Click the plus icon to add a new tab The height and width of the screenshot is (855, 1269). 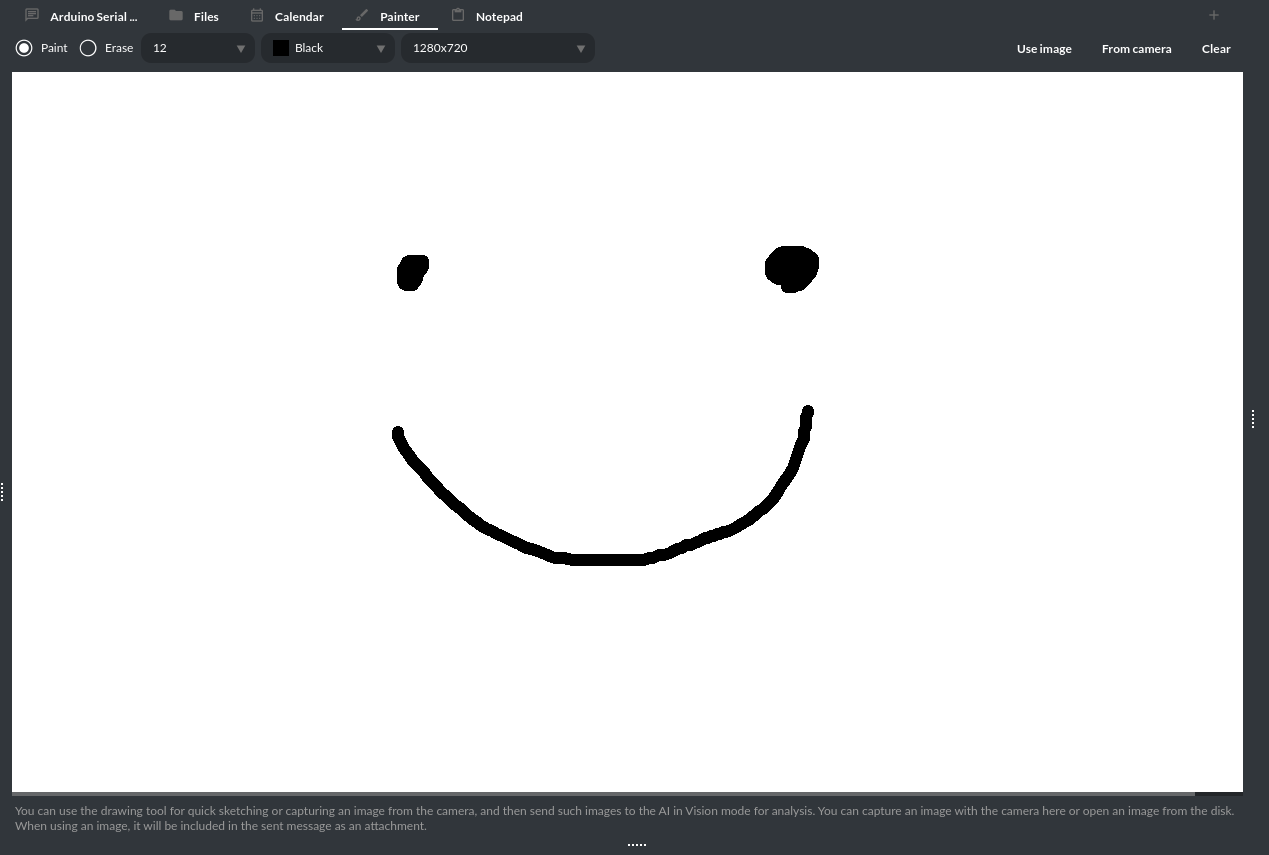[1213, 15]
